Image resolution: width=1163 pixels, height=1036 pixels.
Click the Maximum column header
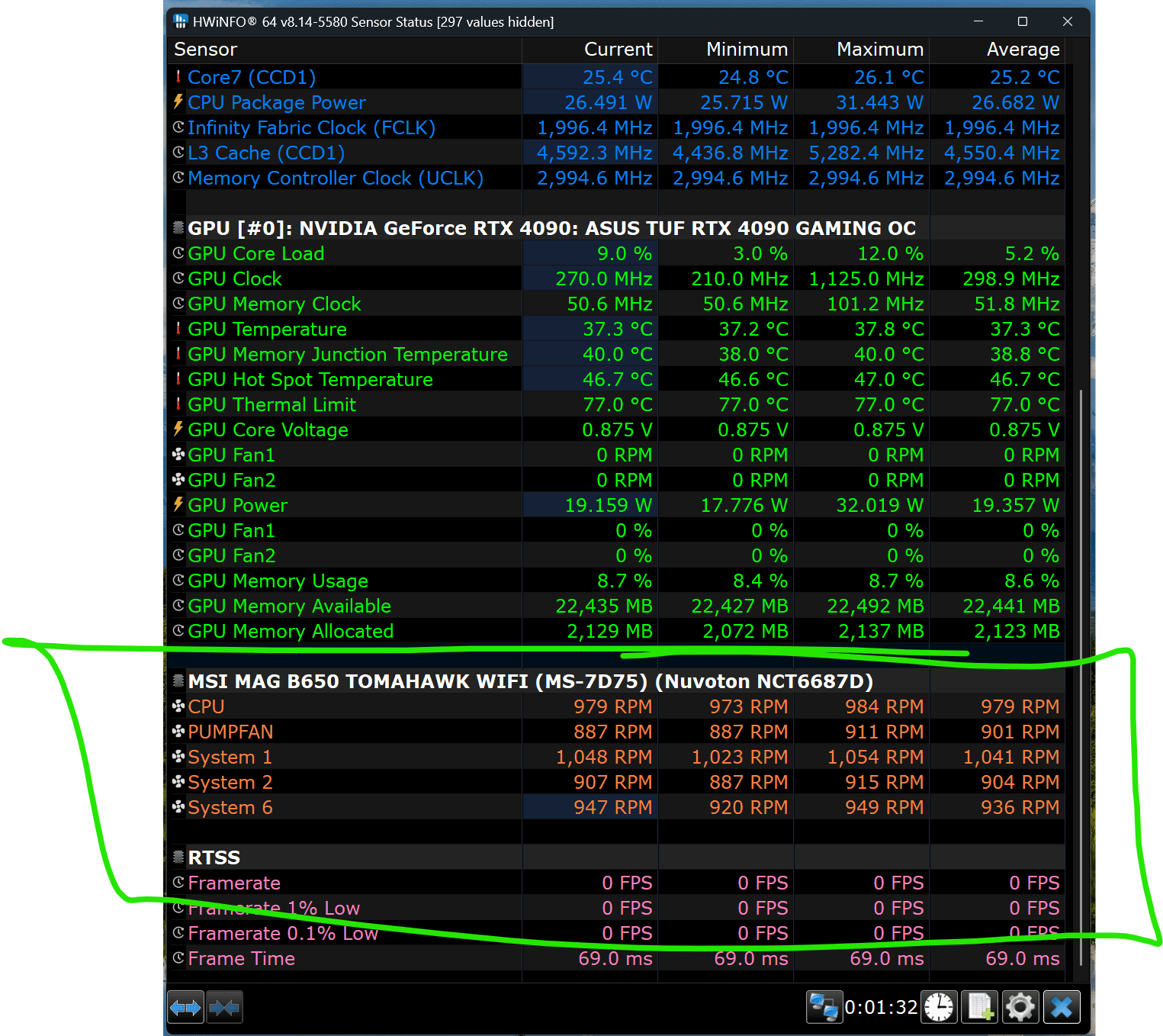coord(861,50)
